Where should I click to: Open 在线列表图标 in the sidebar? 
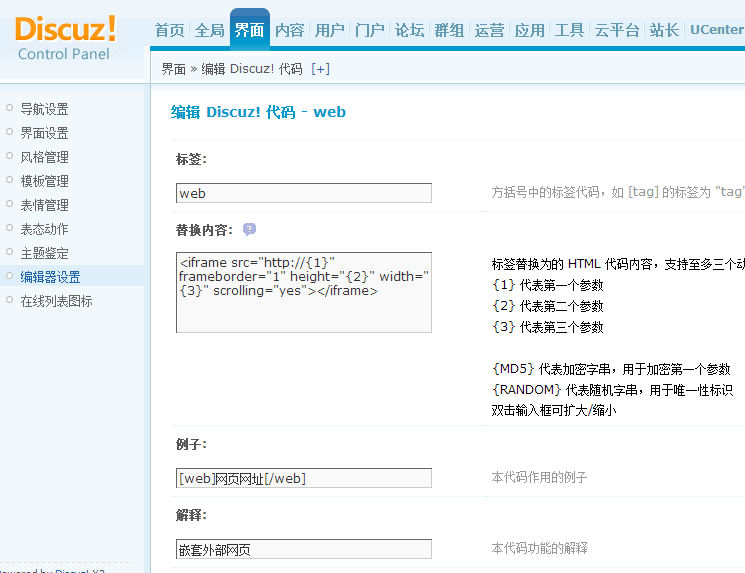coord(56,301)
